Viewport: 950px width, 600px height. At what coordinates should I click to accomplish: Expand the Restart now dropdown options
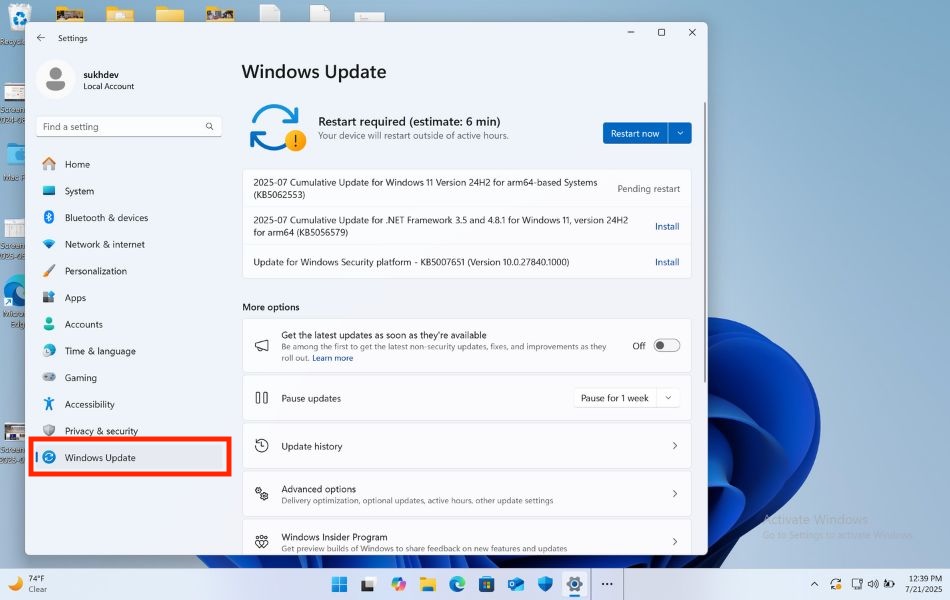pyautogui.click(x=680, y=132)
